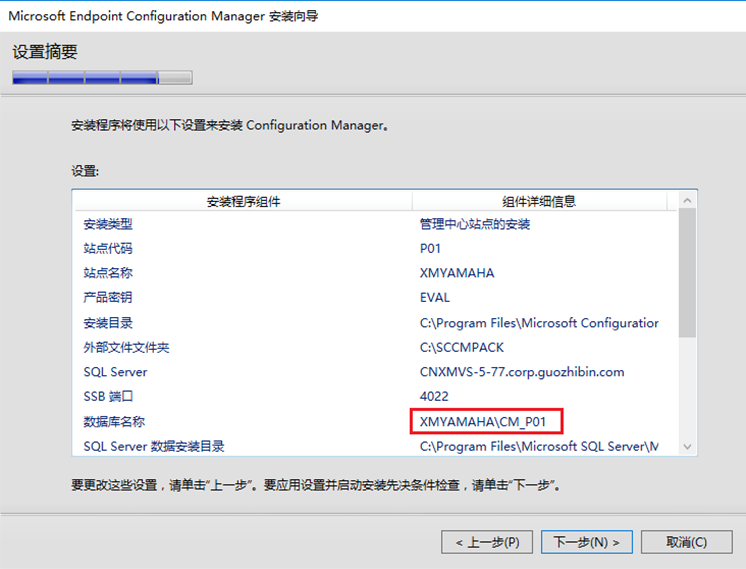Select the SSB 端口 row label
Screen dimensions: 746x569
[x=108, y=396]
